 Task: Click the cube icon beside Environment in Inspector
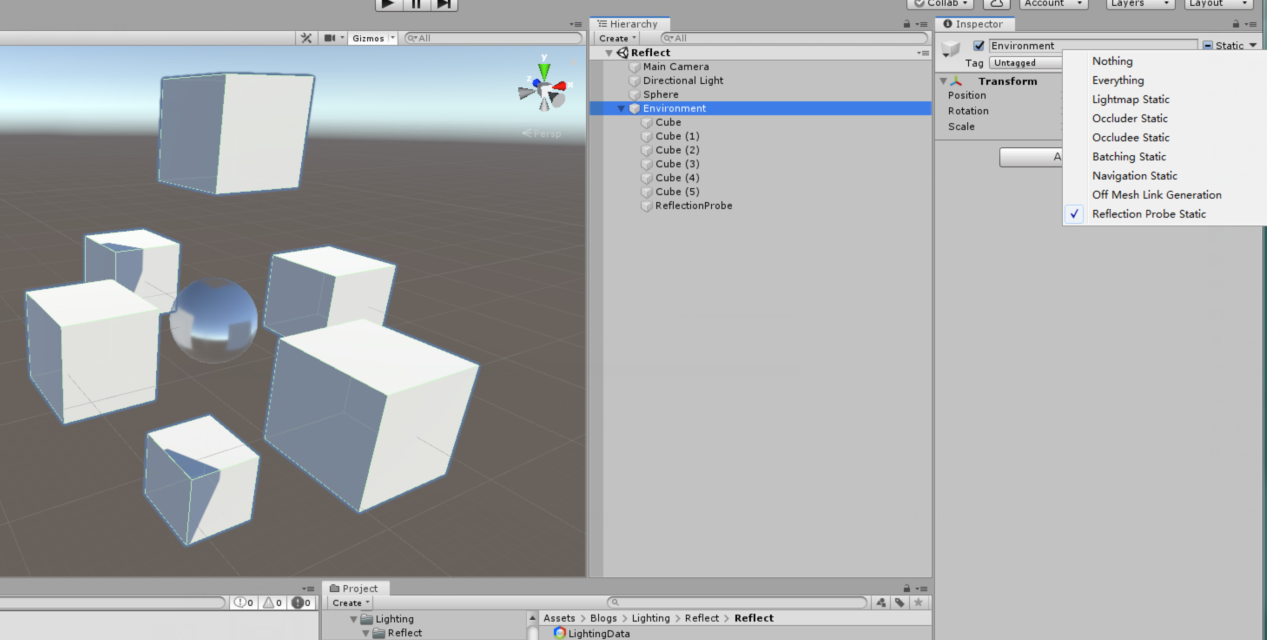pyautogui.click(x=950, y=48)
